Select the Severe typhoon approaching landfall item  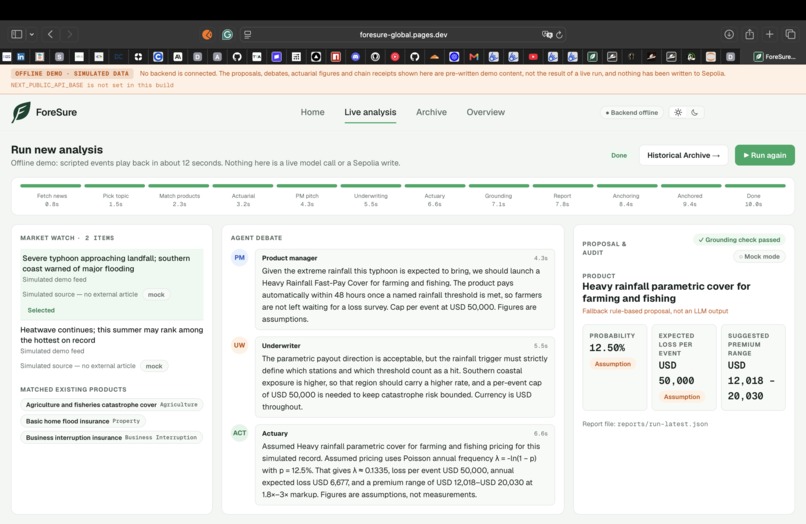tap(112, 284)
